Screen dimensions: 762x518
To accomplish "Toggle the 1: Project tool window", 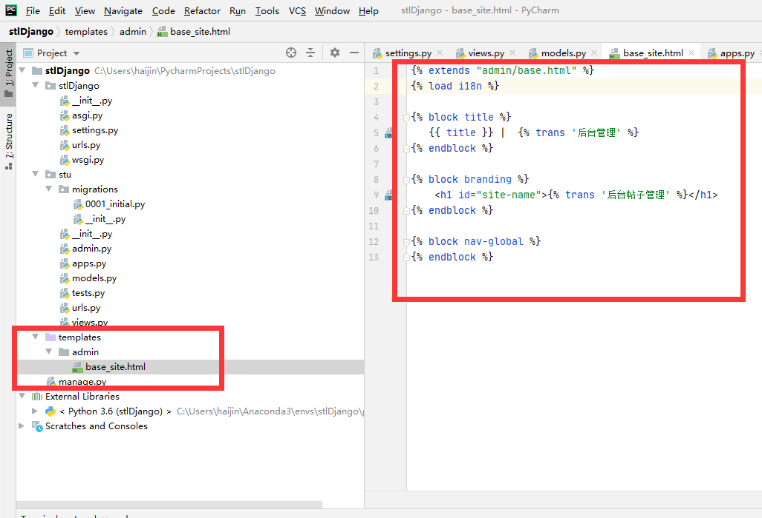I will (8, 73).
